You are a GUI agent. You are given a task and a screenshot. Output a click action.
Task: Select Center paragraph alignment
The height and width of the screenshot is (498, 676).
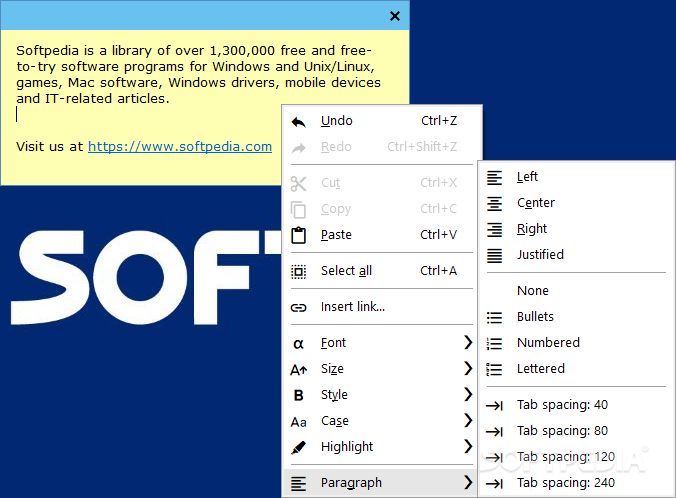[576, 203]
